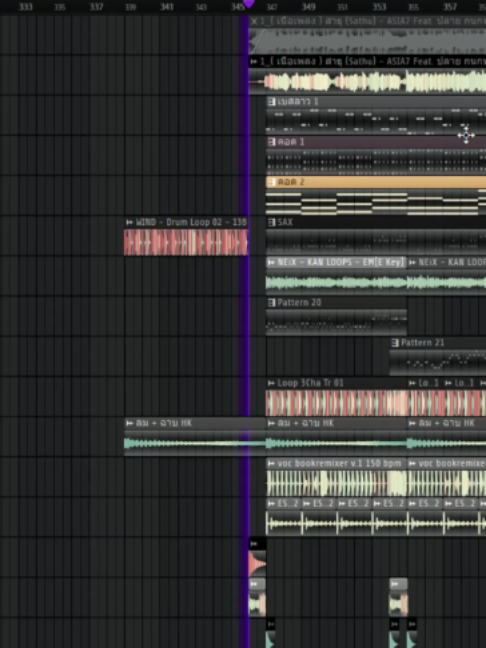Select the waveform of the unmuted Sathu audio clip
The image size is (486, 648).
click(367, 81)
